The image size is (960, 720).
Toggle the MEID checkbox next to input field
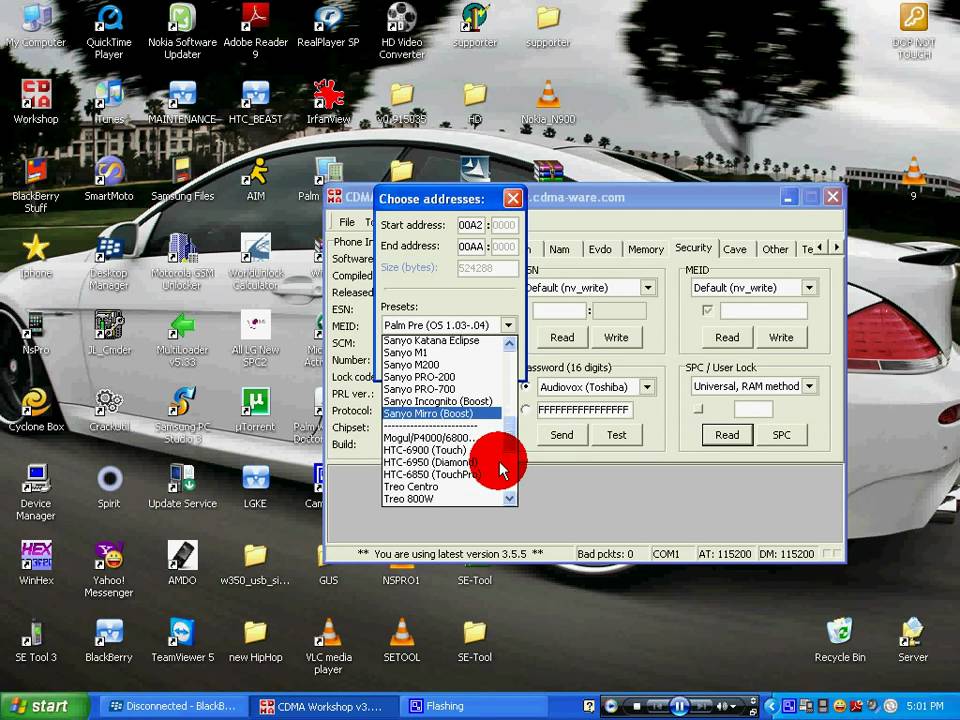coord(708,310)
